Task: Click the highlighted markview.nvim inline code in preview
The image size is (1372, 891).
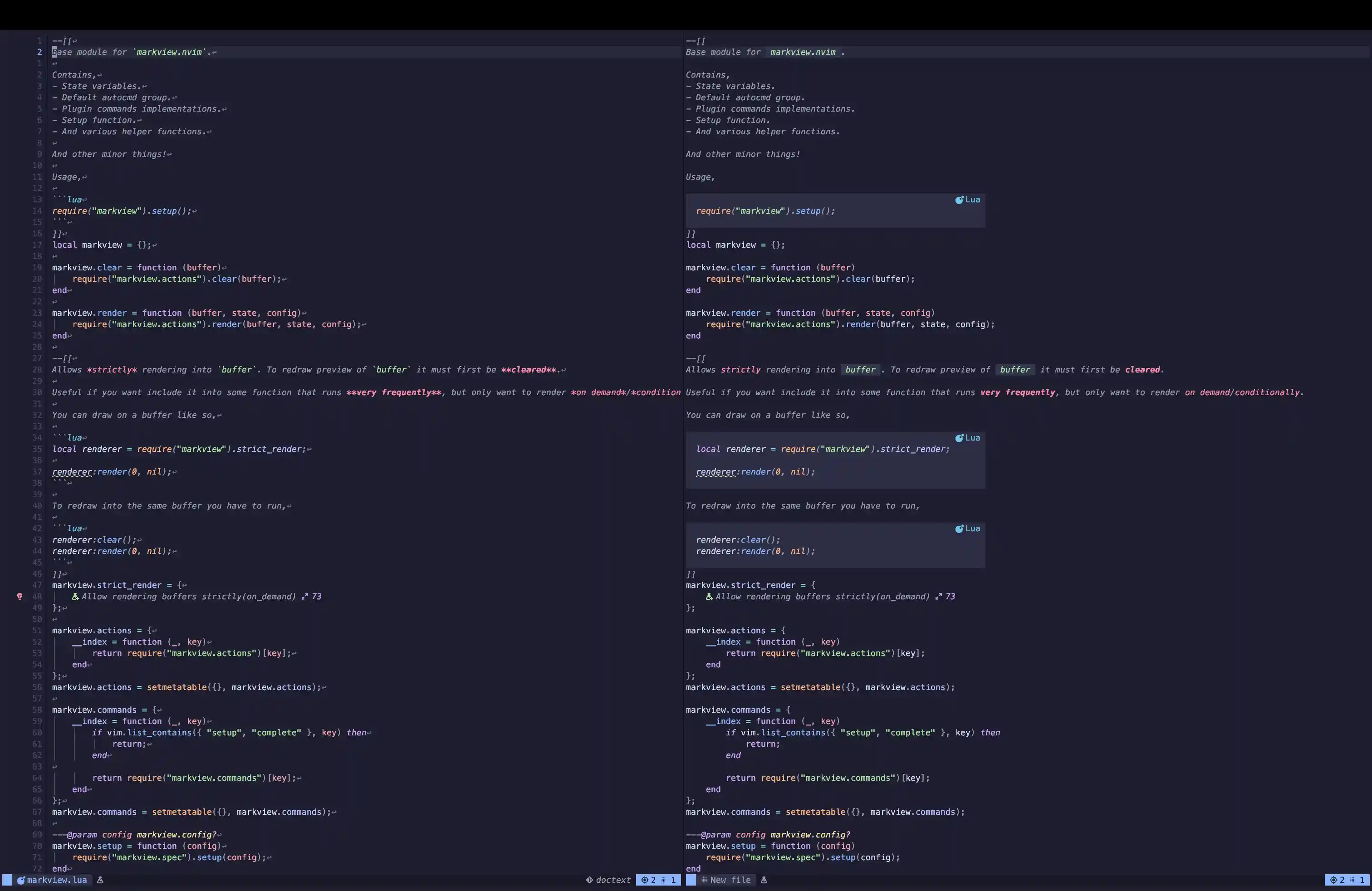Action: [x=803, y=53]
